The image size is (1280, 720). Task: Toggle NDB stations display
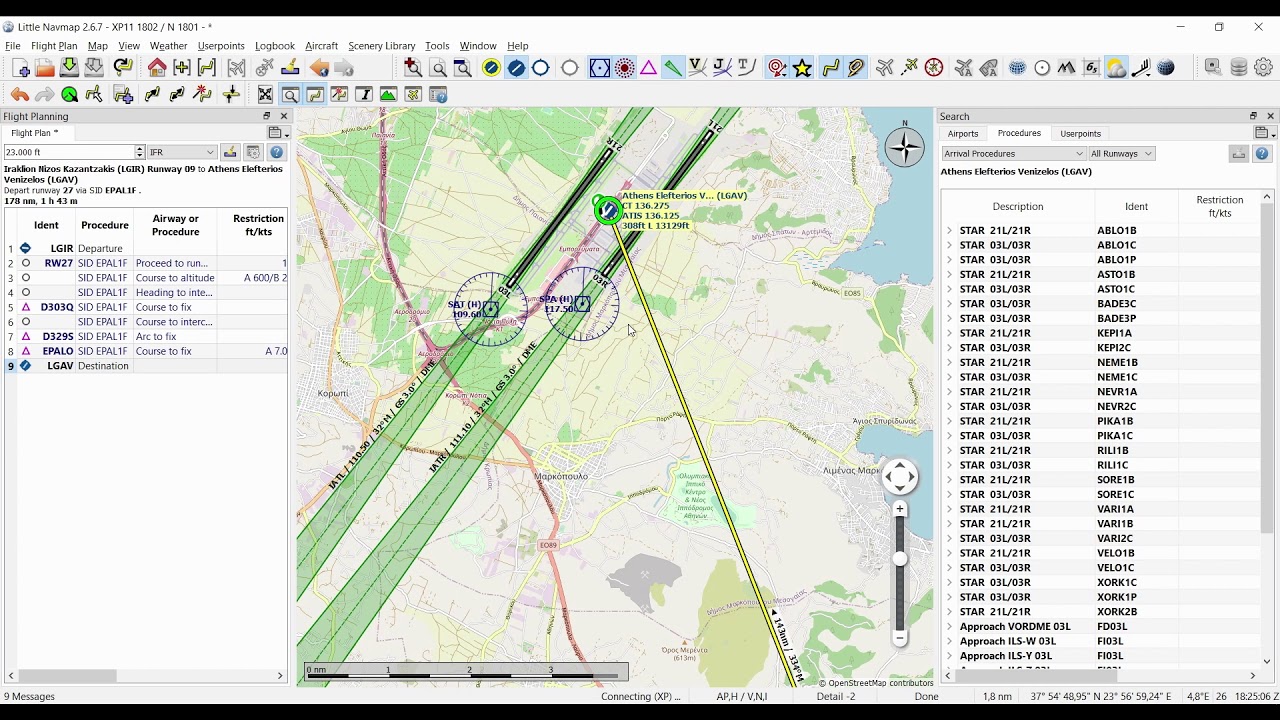click(x=624, y=68)
